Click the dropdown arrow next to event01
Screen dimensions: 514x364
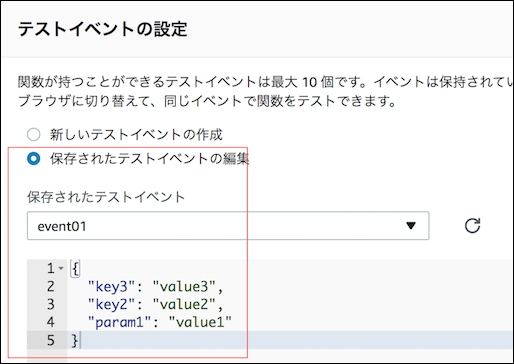pyautogui.click(x=411, y=226)
